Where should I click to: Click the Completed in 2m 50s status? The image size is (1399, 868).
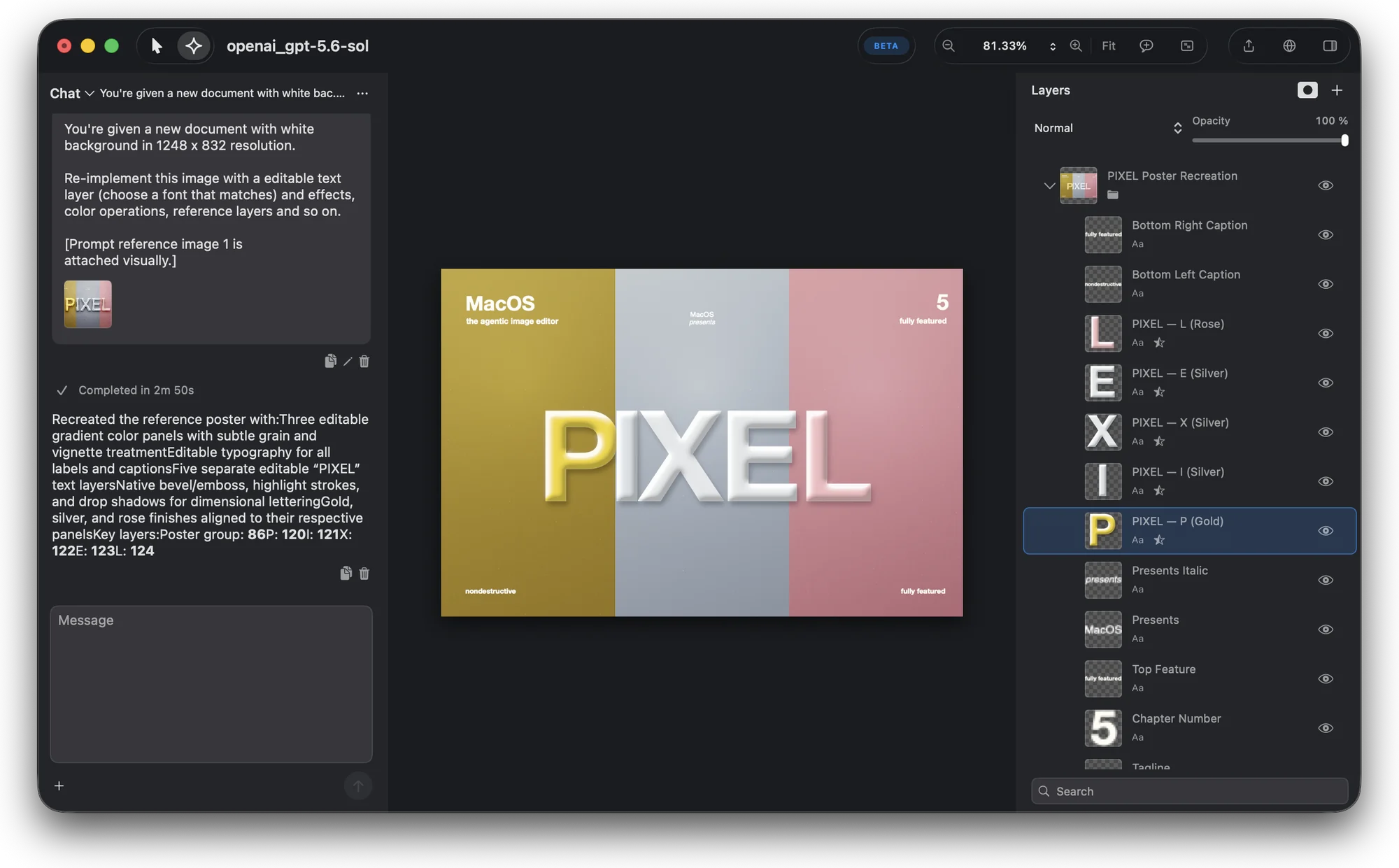136,390
